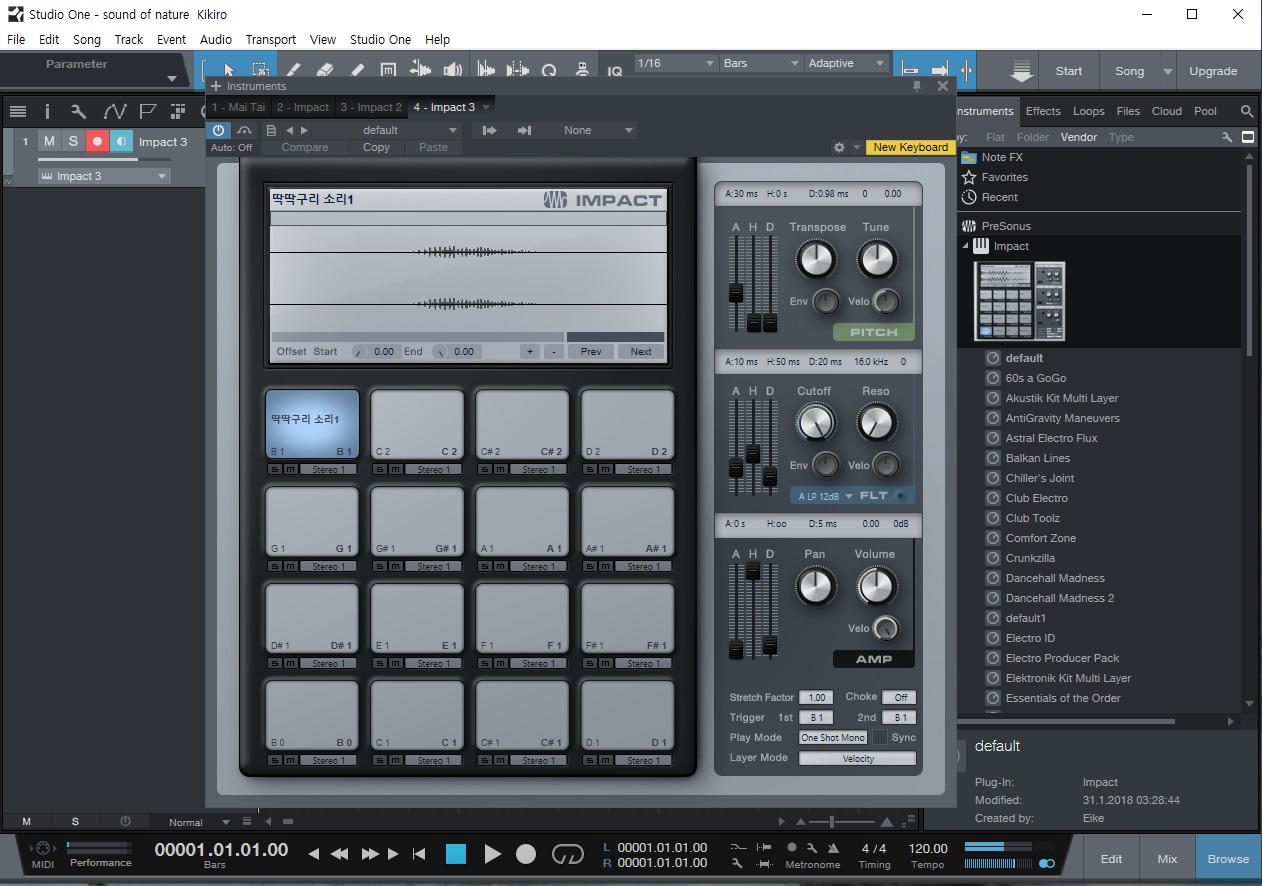Show automation via the curve icon
Screen dimensions: 1262x886
(115, 111)
